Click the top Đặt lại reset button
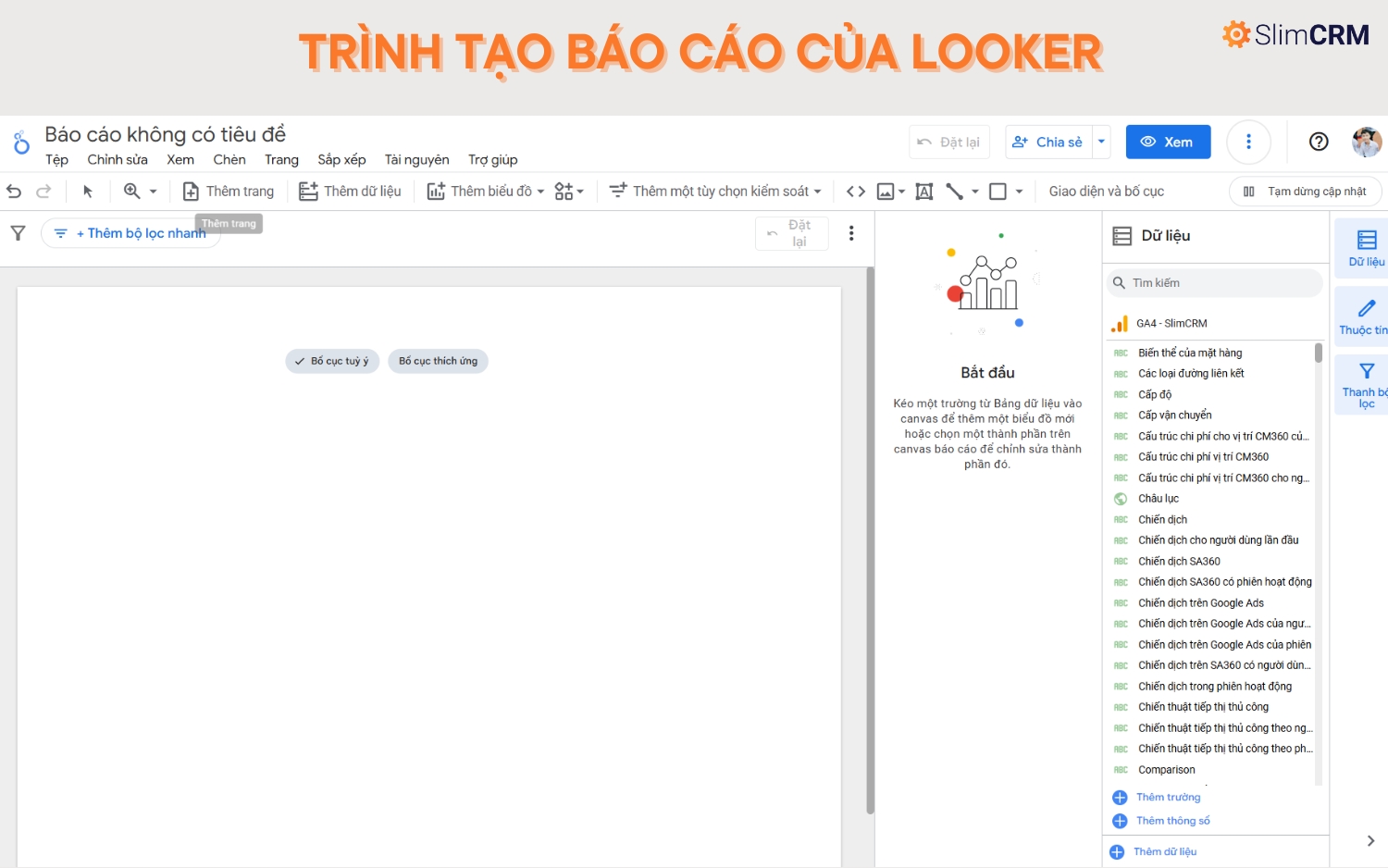The width and height of the screenshot is (1388, 868). point(949,142)
